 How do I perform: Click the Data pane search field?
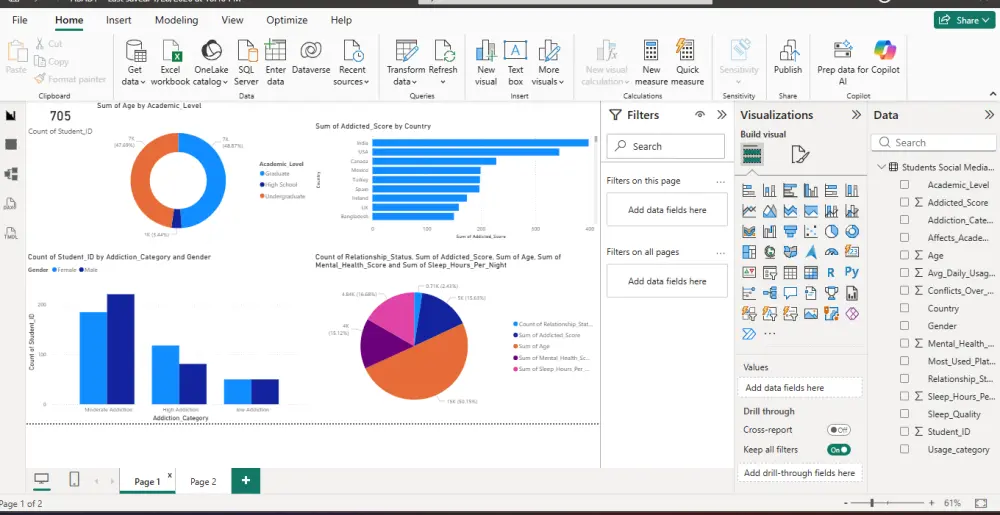click(934, 143)
